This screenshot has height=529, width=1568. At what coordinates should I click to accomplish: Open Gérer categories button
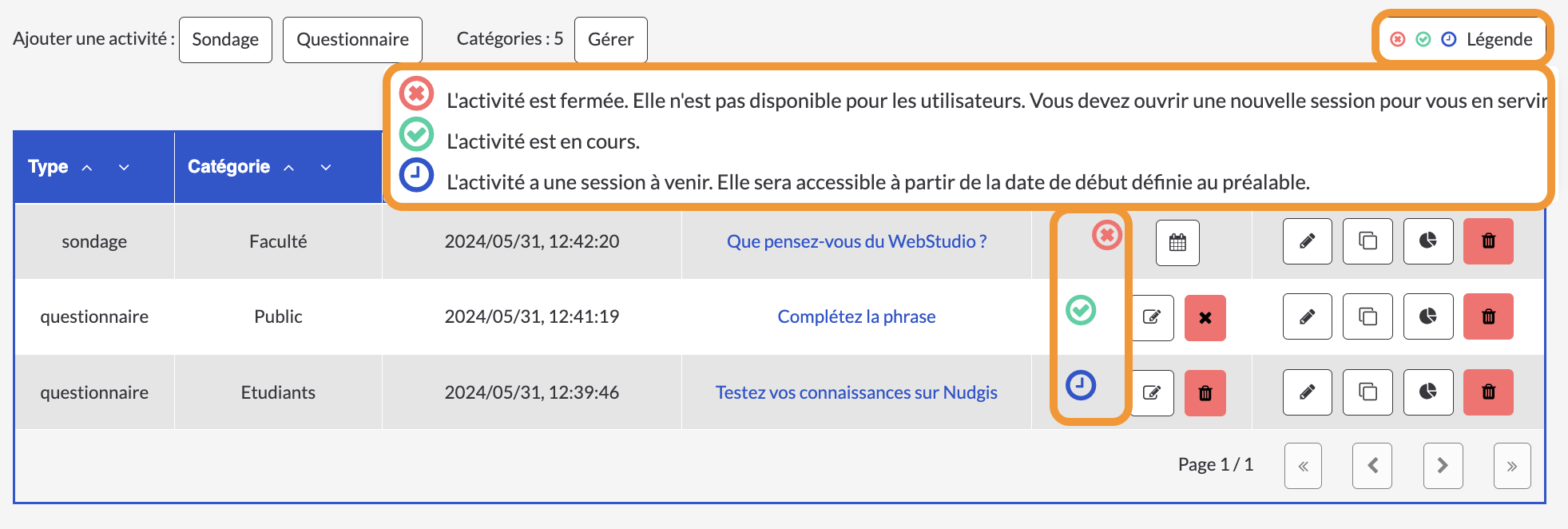point(611,40)
